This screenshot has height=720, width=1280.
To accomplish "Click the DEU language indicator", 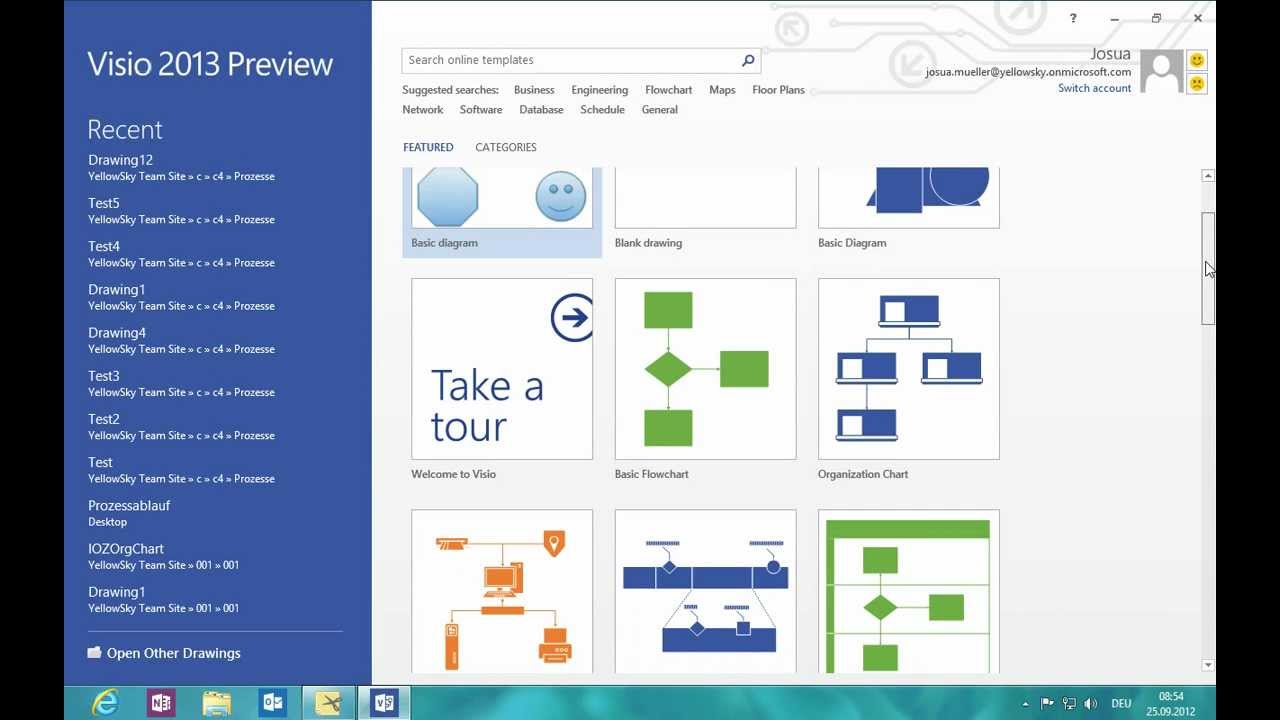I will (1121, 704).
